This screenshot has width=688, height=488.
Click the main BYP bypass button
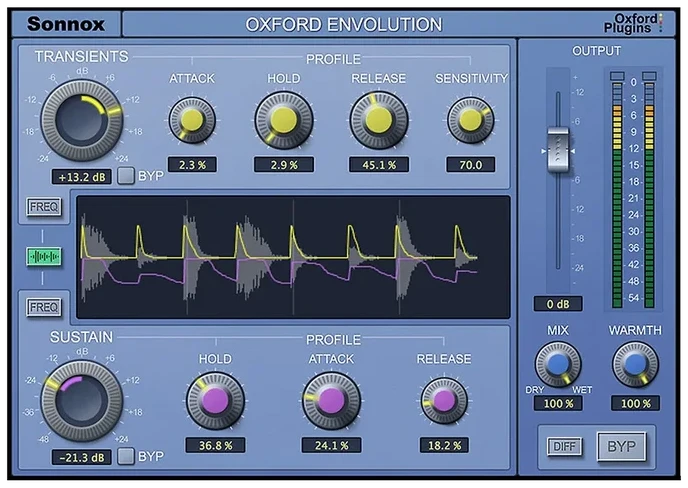(x=621, y=447)
